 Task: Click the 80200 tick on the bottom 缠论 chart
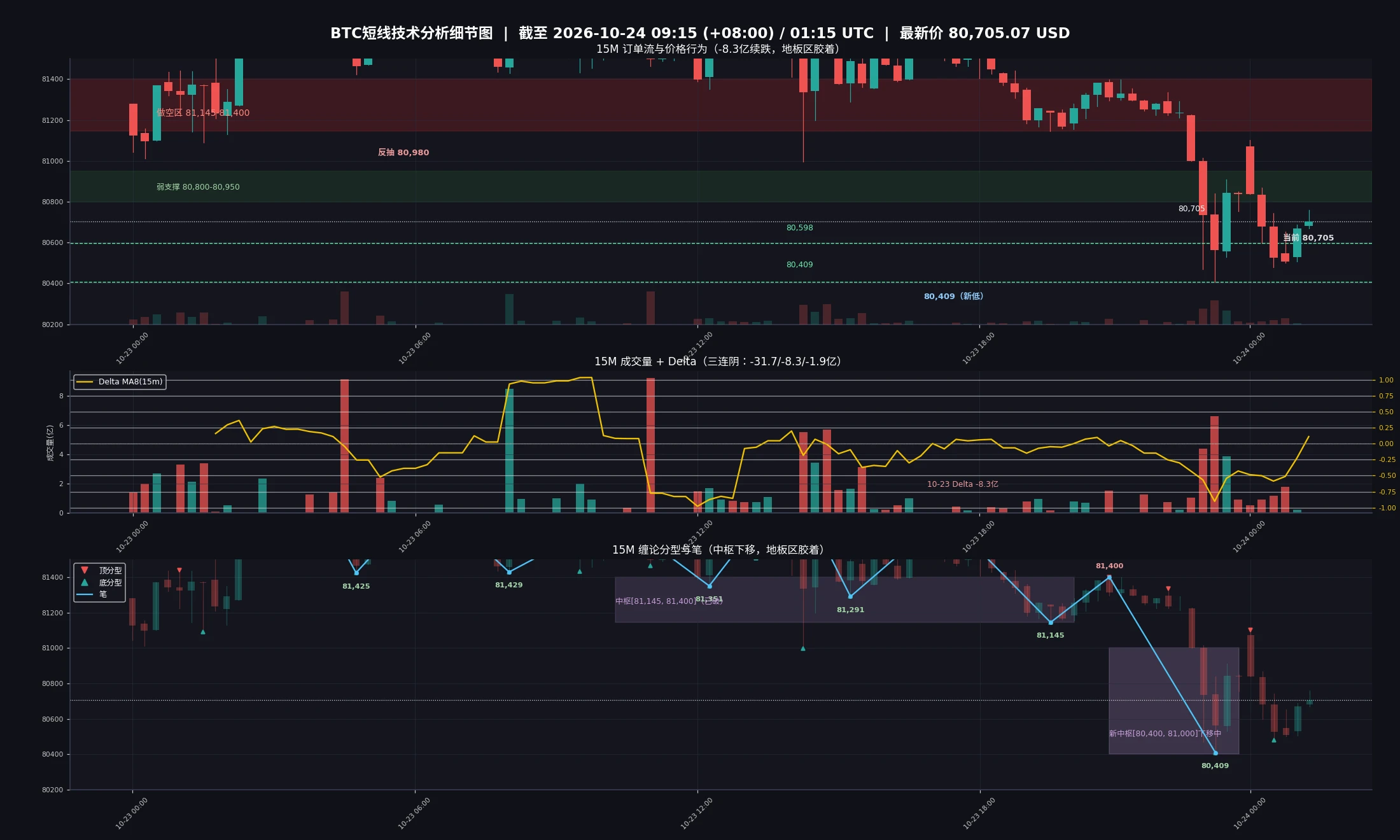pos(53,790)
